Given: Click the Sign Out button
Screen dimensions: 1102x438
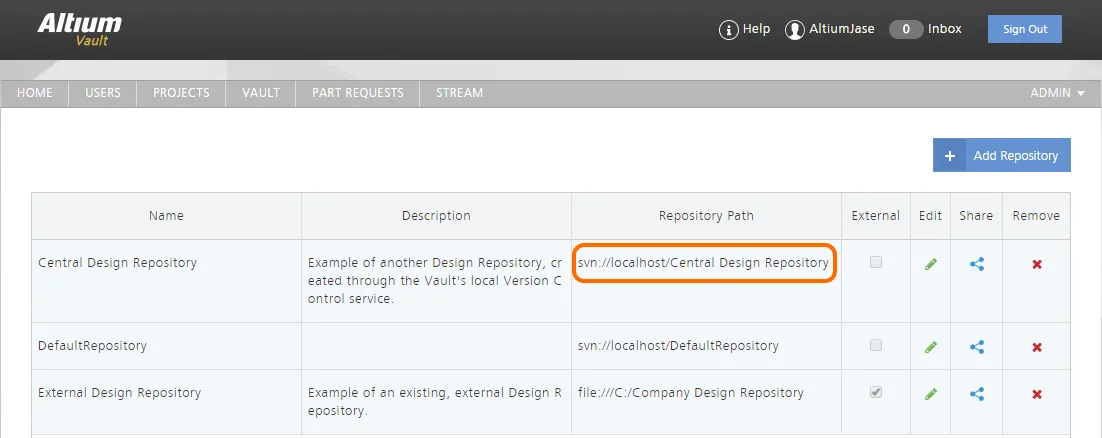Looking at the screenshot, I should point(1025,30).
